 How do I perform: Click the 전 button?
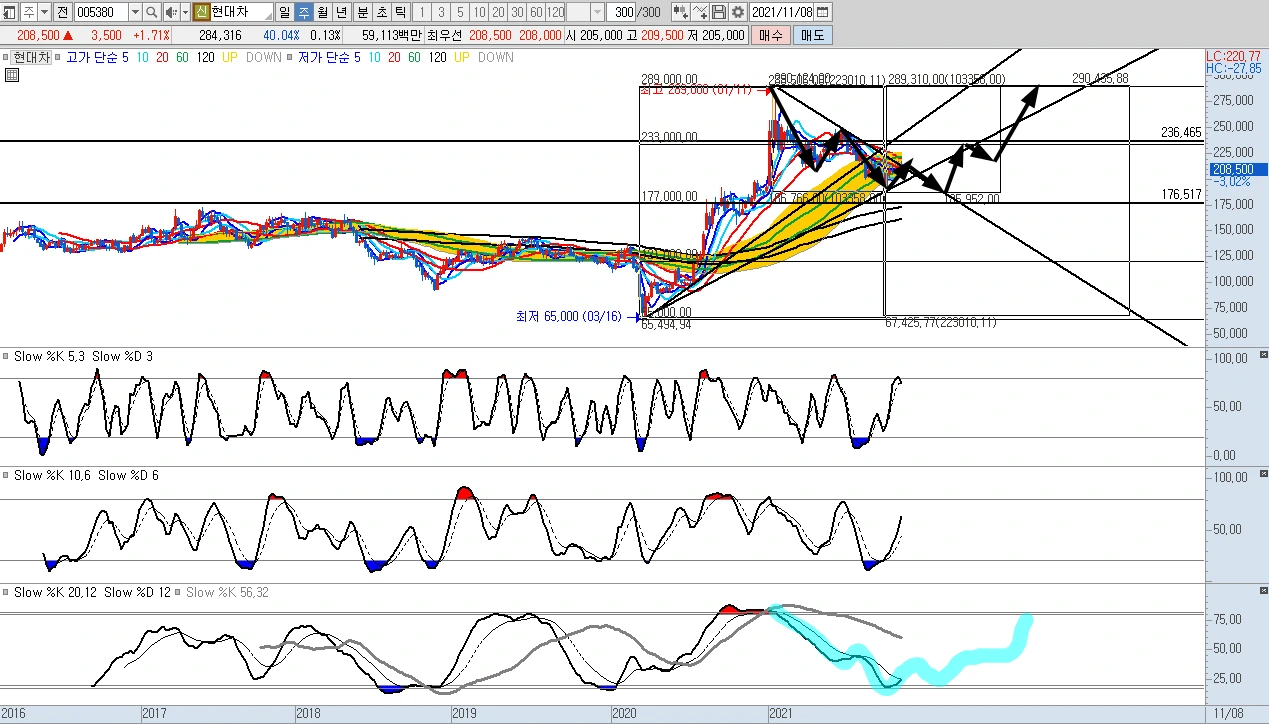(62, 12)
